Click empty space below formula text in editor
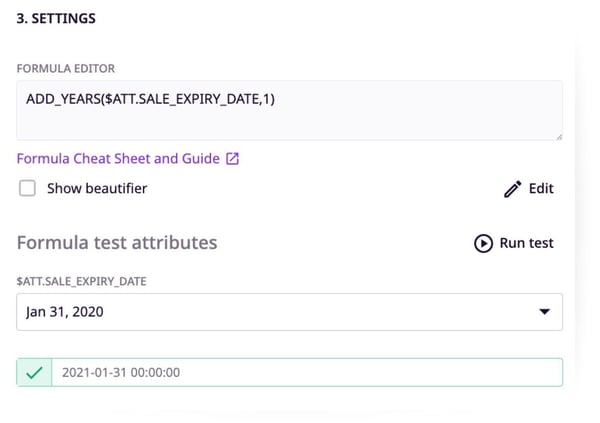Screen dimensions: 600x423 [x=289, y=124]
